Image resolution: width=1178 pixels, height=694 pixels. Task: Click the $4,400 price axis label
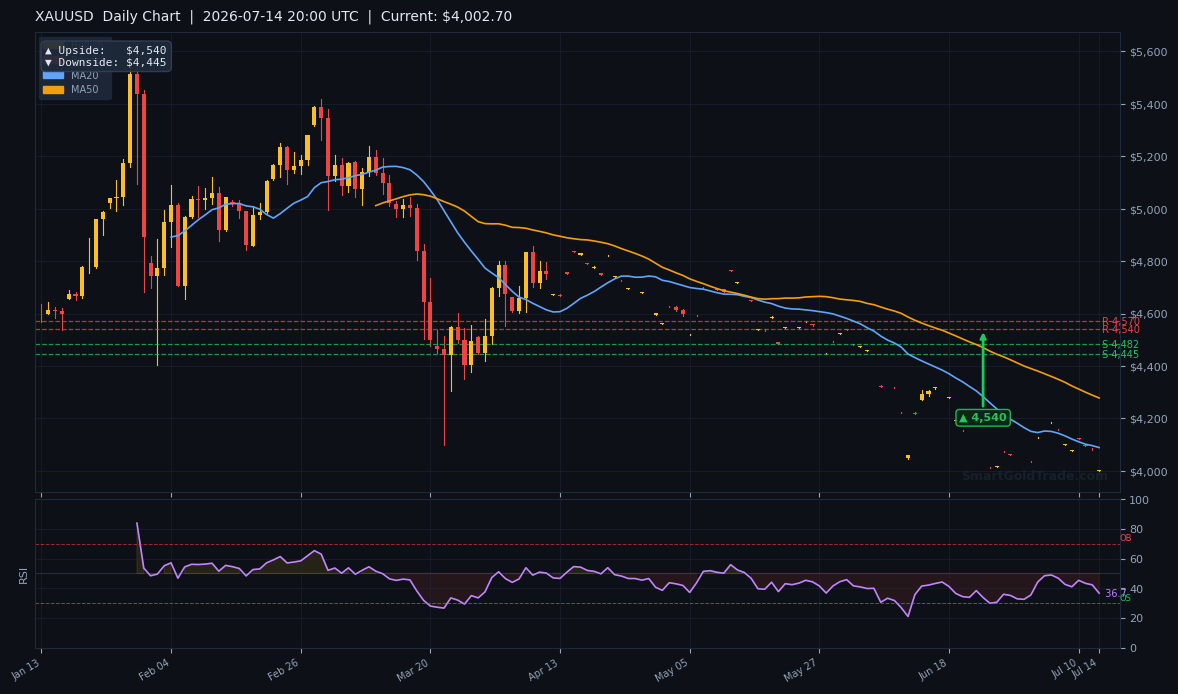click(1149, 367)
